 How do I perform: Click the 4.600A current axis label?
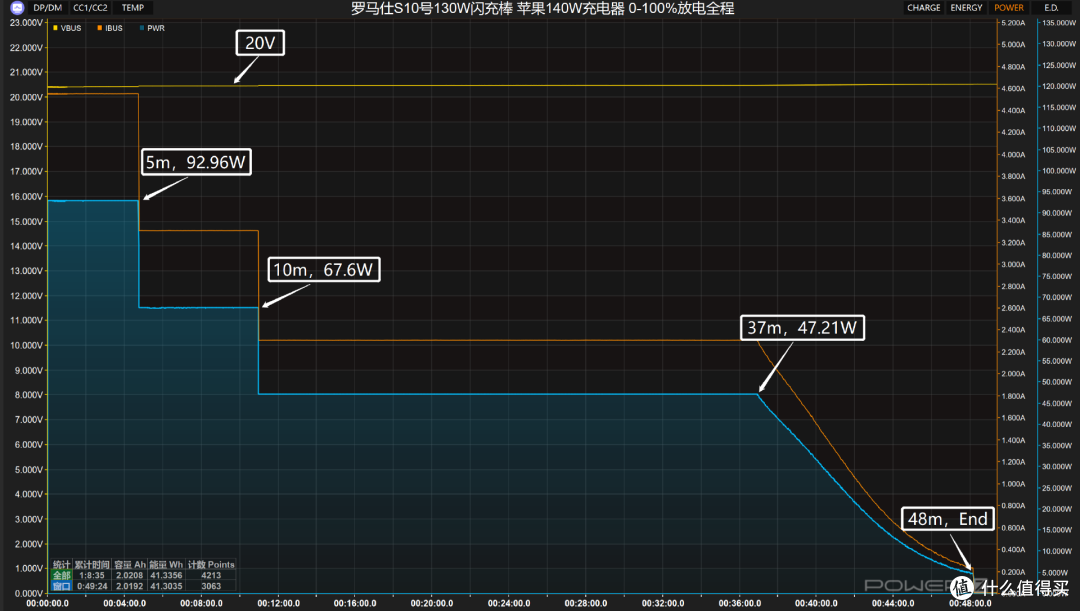1013,89
